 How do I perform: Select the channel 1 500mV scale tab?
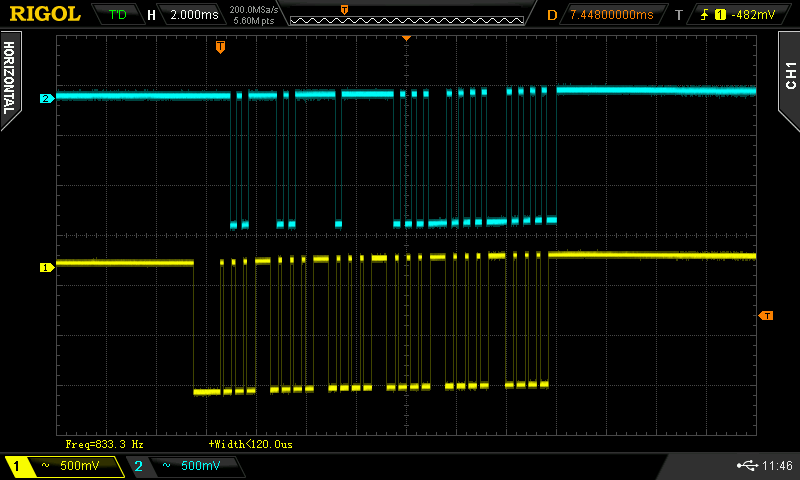point(64,466)
